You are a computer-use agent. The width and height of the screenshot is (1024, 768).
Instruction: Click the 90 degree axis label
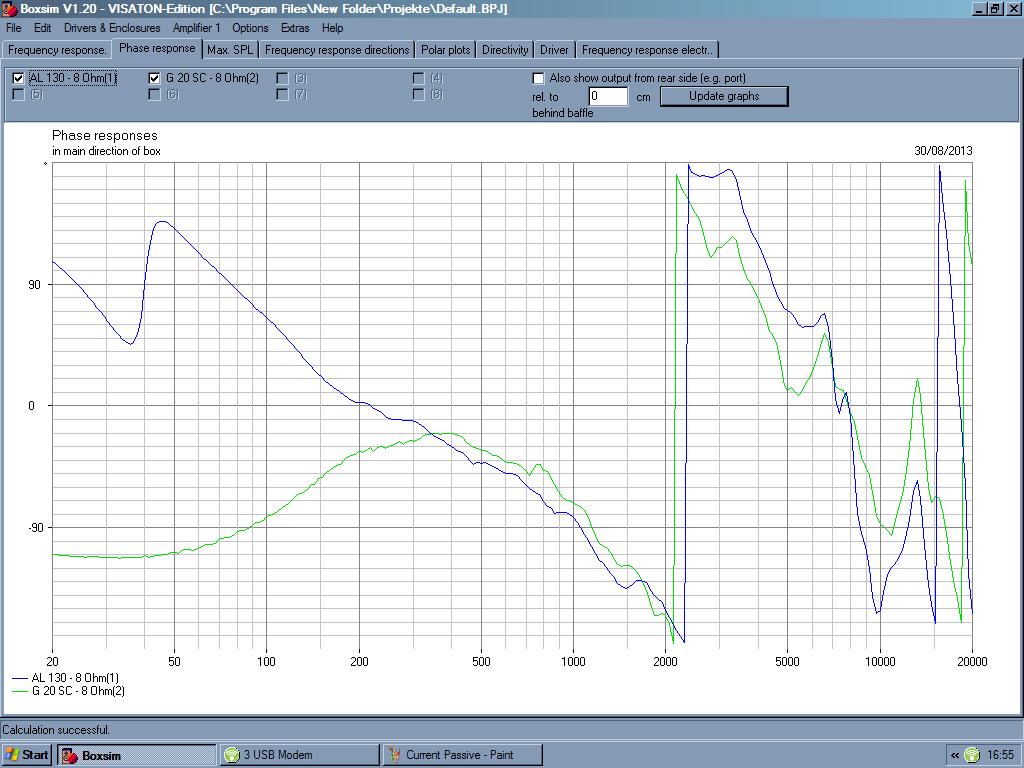click(x=34, y=285)
